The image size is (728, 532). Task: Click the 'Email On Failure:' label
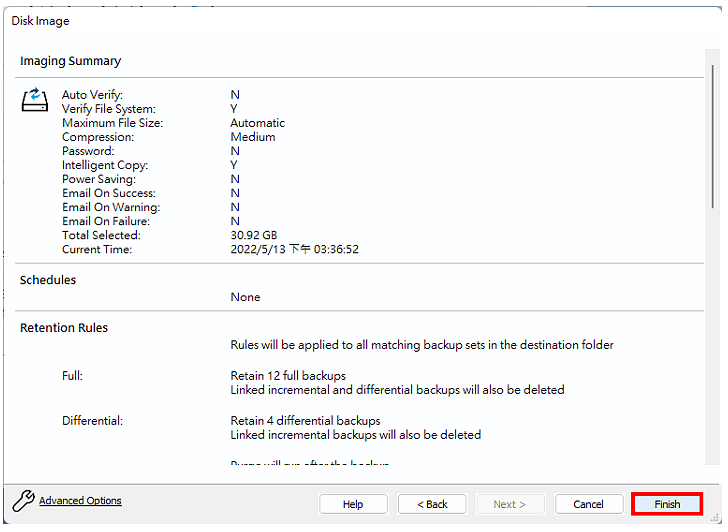tap(106, 221)
